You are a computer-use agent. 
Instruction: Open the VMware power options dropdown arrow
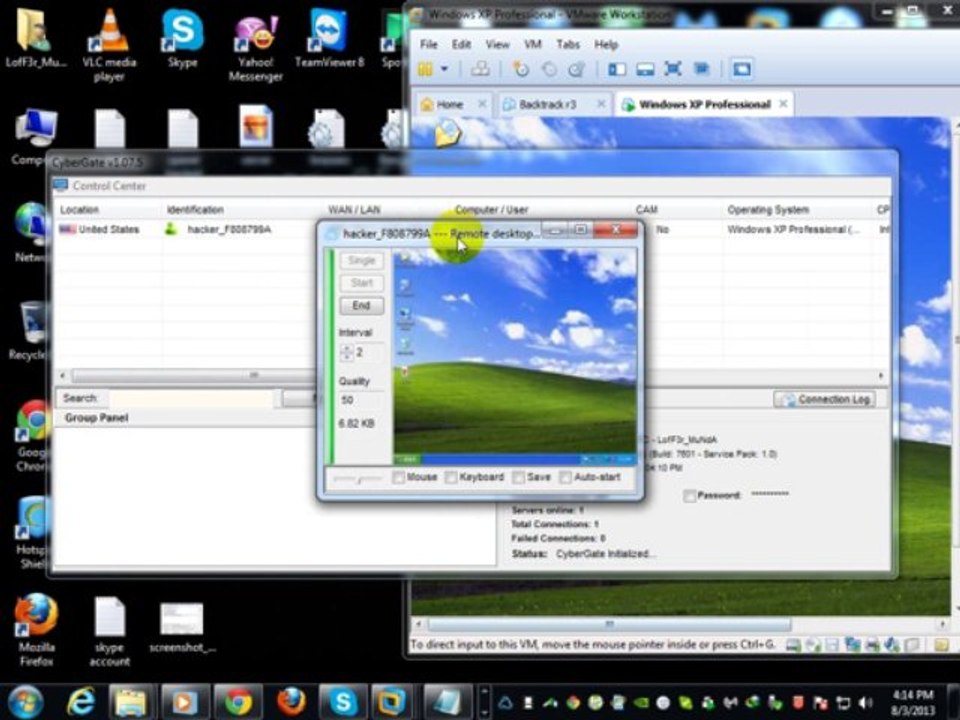click(444, 69)
